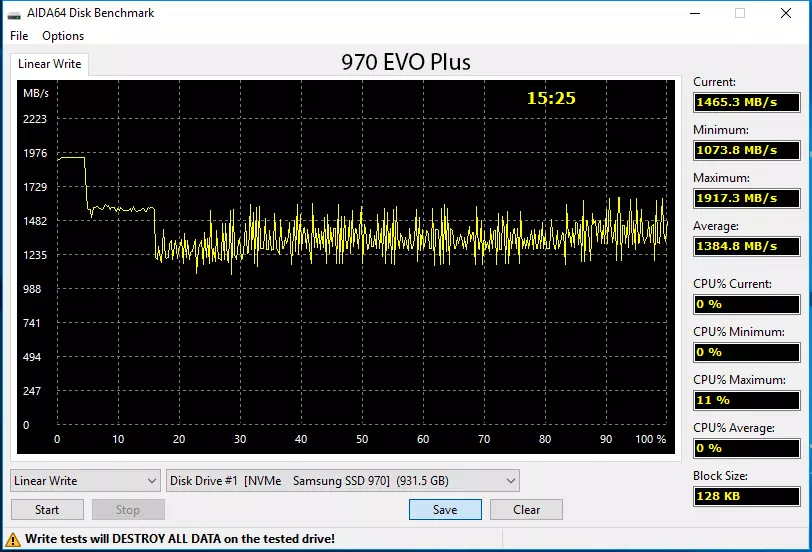Click the Start button

[x=47, y=510]
